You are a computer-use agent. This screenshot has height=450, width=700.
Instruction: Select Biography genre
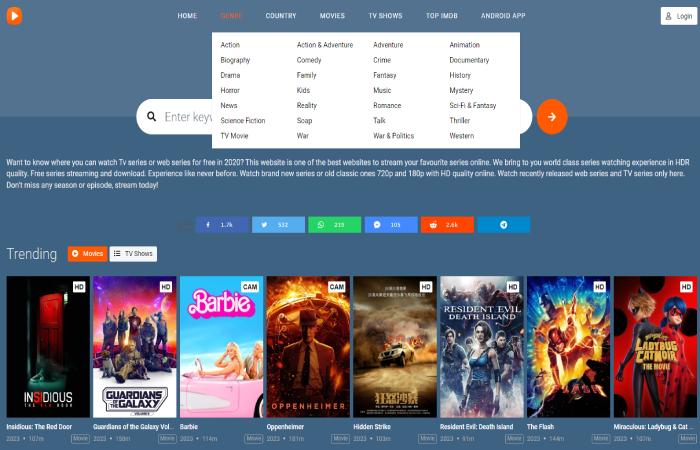point(235,60)
